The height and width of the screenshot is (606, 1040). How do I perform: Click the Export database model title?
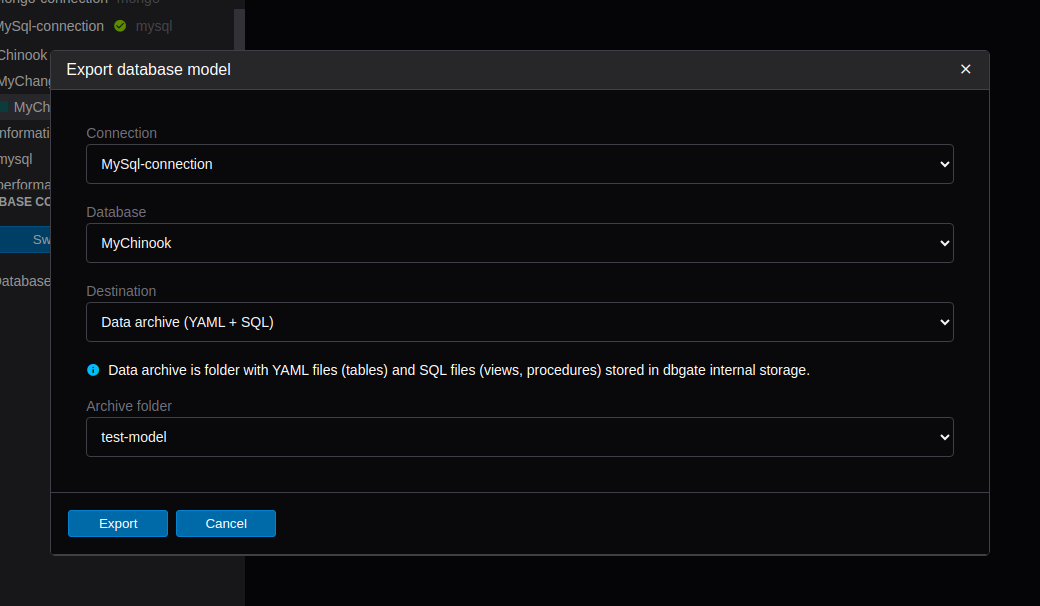[x=148, y=69]
